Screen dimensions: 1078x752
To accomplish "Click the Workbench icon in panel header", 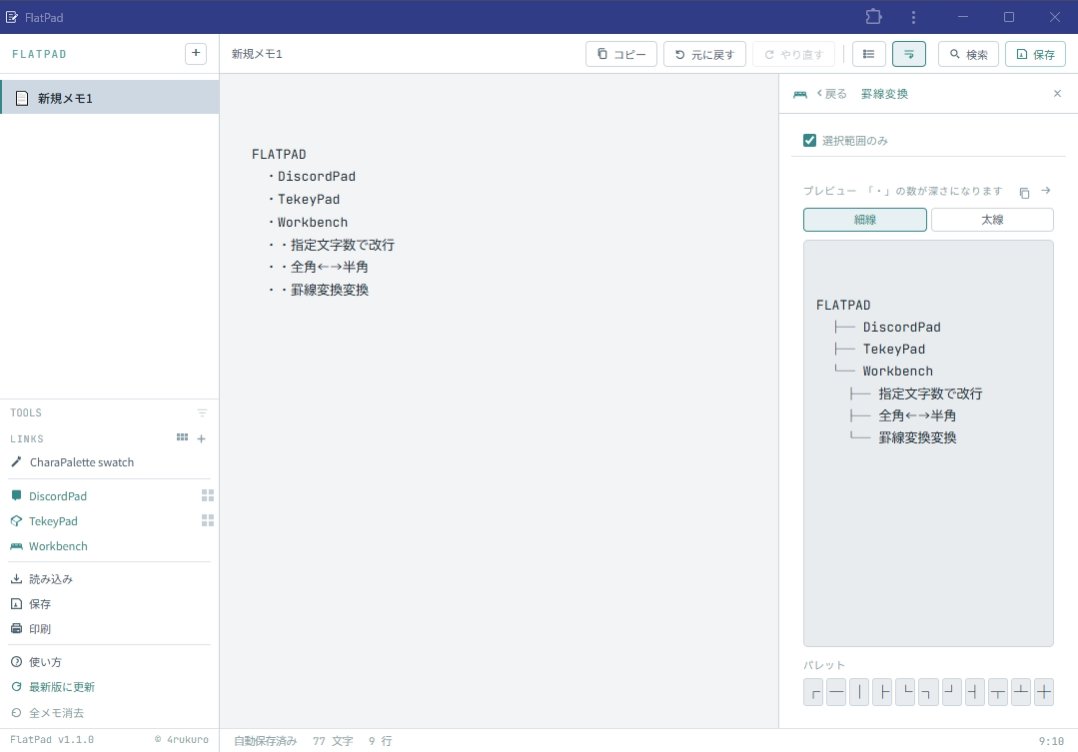I will [x=800, y=94].
